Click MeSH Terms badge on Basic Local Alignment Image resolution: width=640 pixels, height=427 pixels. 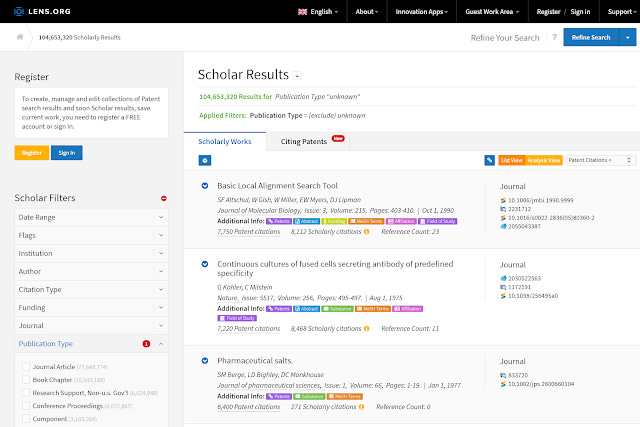click(x=366, y=221)
